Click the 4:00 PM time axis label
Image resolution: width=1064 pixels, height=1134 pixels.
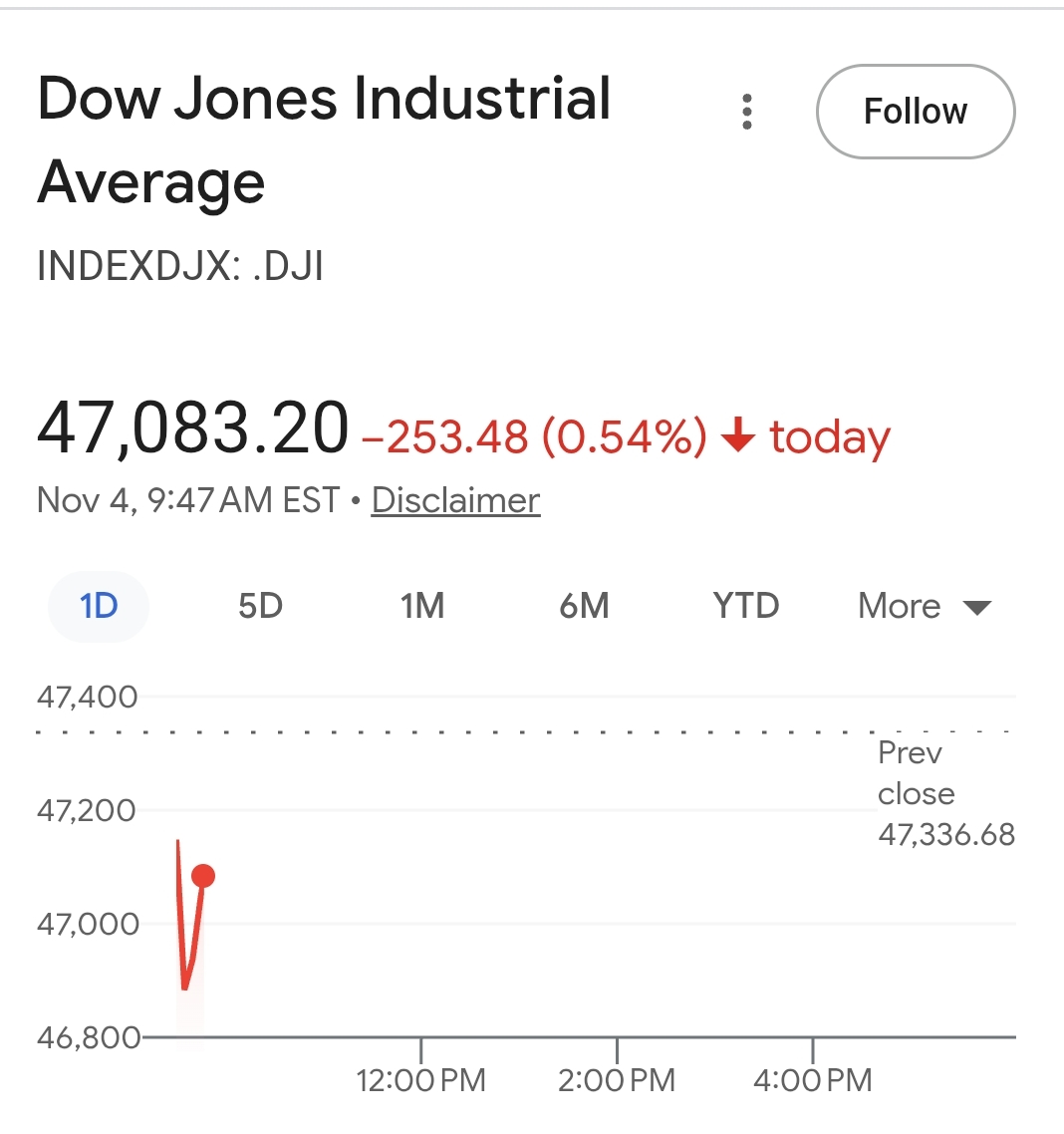[813, 1080]
